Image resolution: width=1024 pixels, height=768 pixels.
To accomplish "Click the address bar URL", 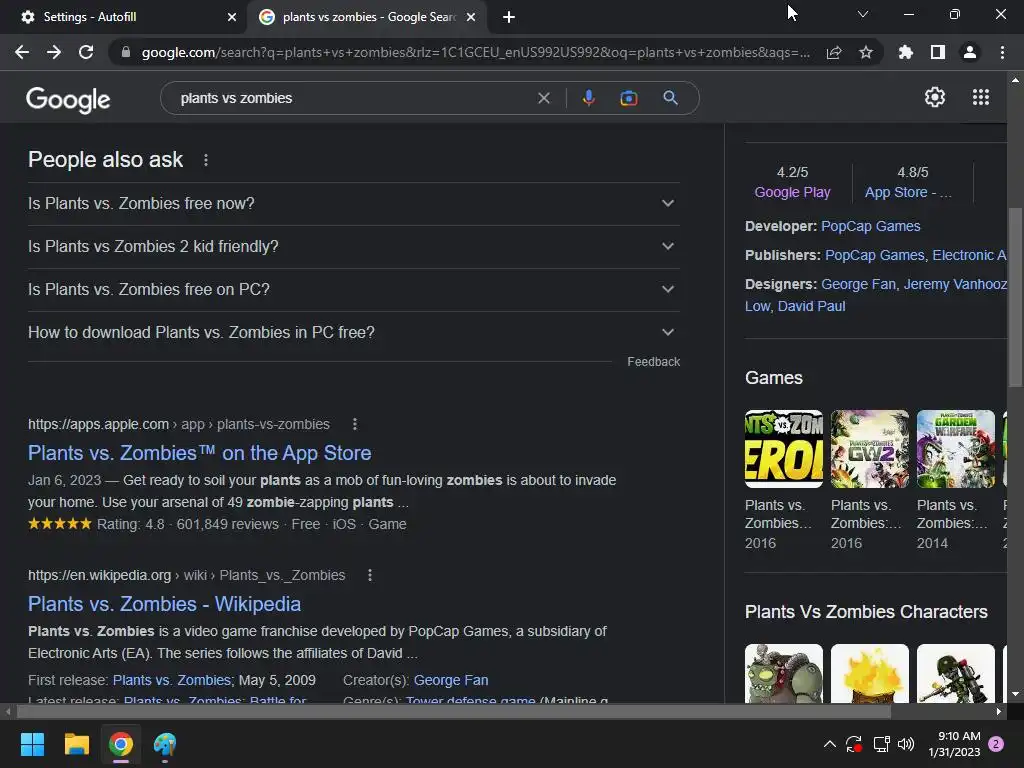I will (x=475, y=52).
